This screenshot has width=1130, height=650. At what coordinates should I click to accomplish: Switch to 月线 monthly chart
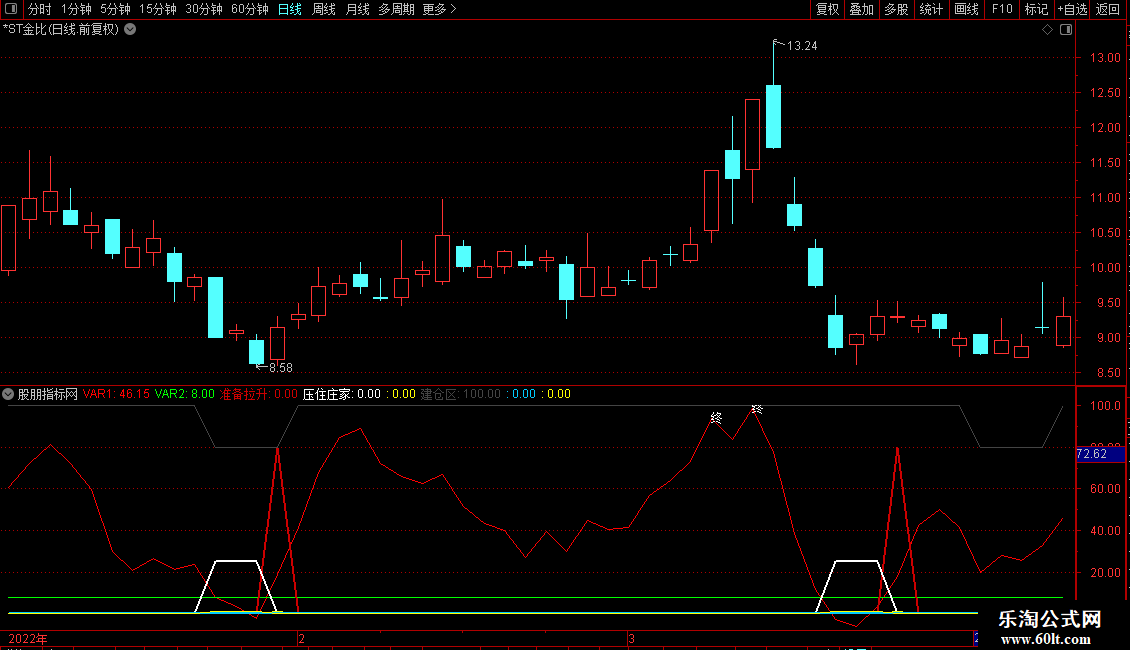coord(357,9)
